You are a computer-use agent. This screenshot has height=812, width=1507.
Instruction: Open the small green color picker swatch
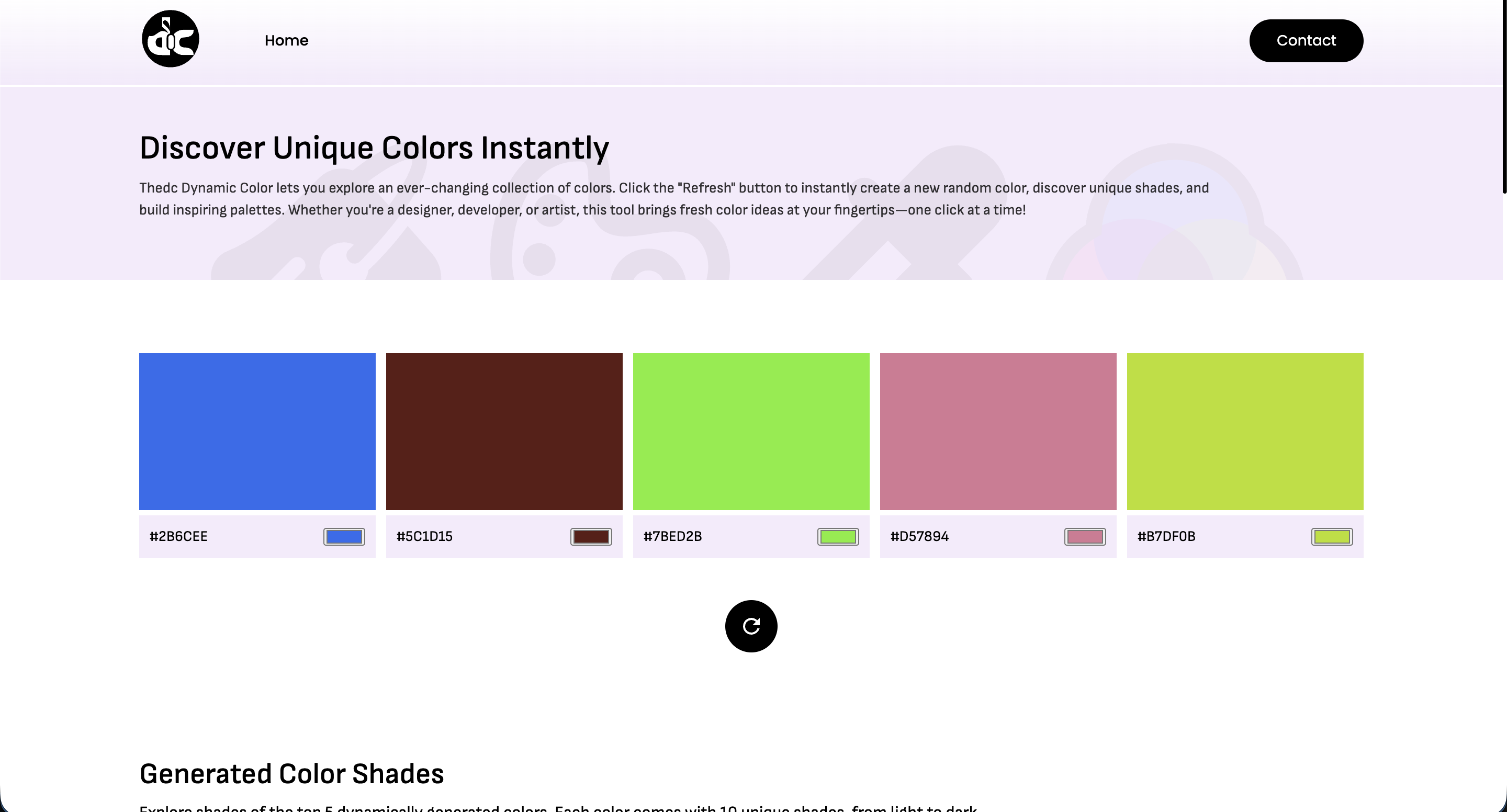[838, 536]
